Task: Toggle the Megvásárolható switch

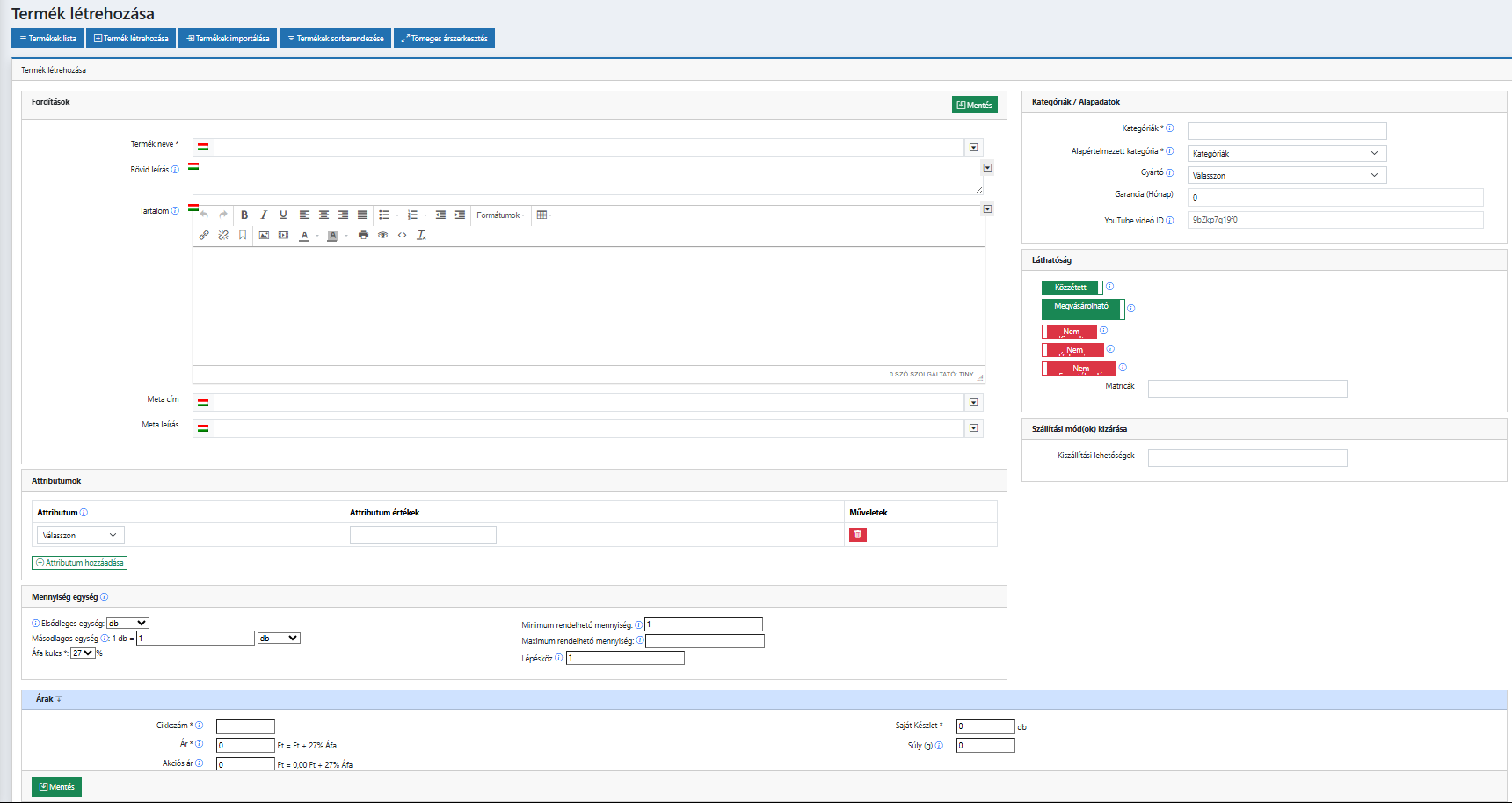Action: click(1082, 309)
